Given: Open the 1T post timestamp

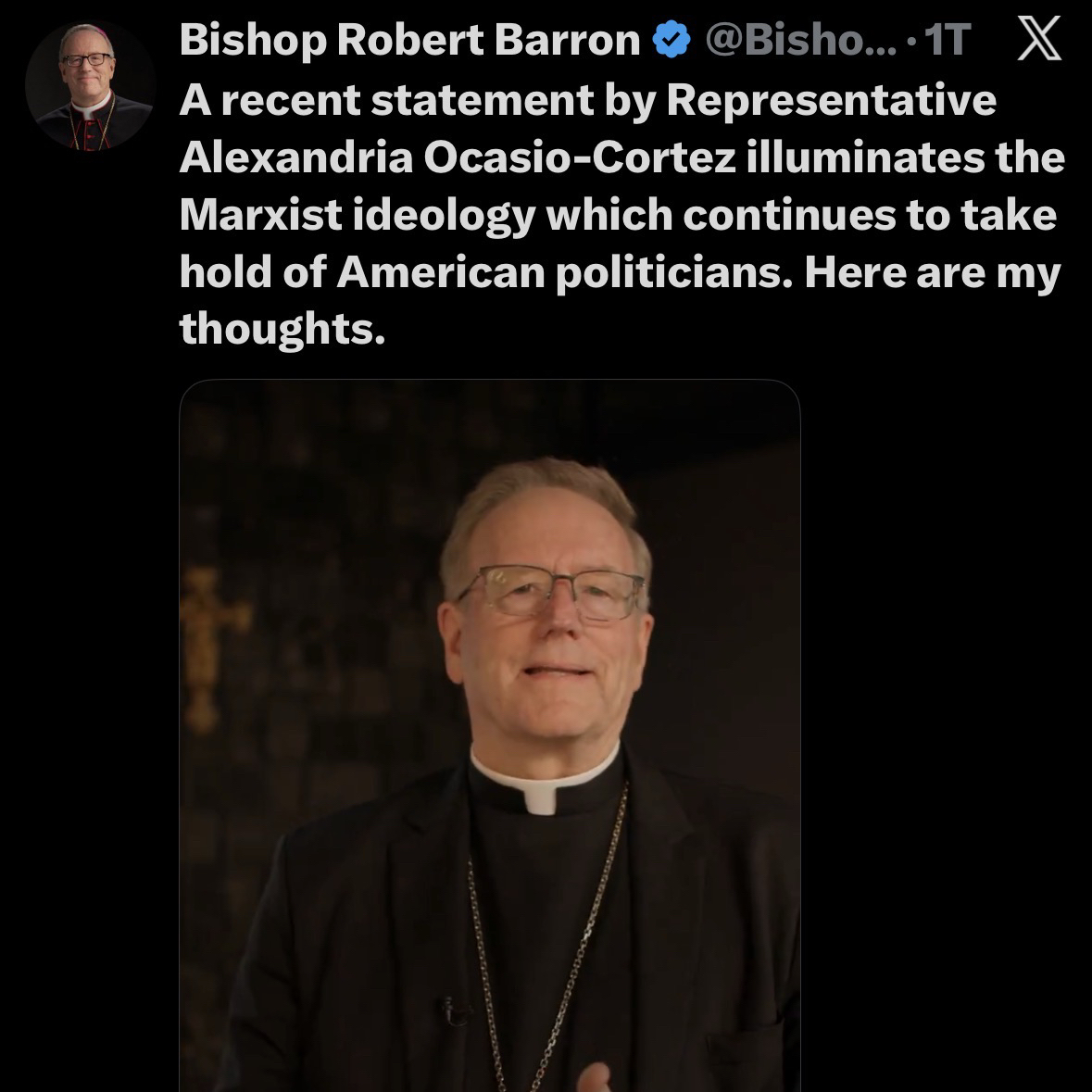Looking at the screenshot, I should [948, 40].
